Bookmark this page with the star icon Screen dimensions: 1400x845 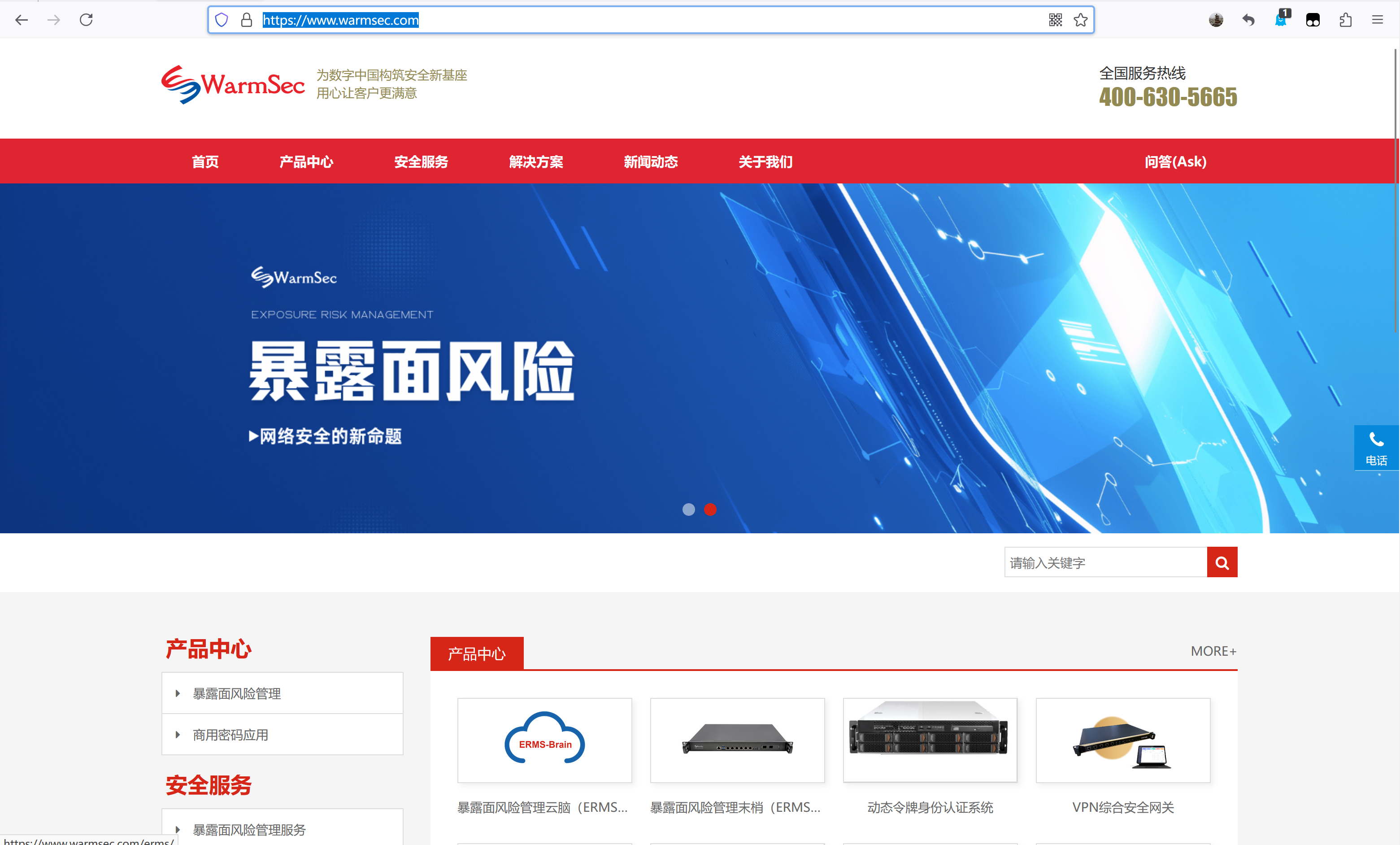point(1080,19)
